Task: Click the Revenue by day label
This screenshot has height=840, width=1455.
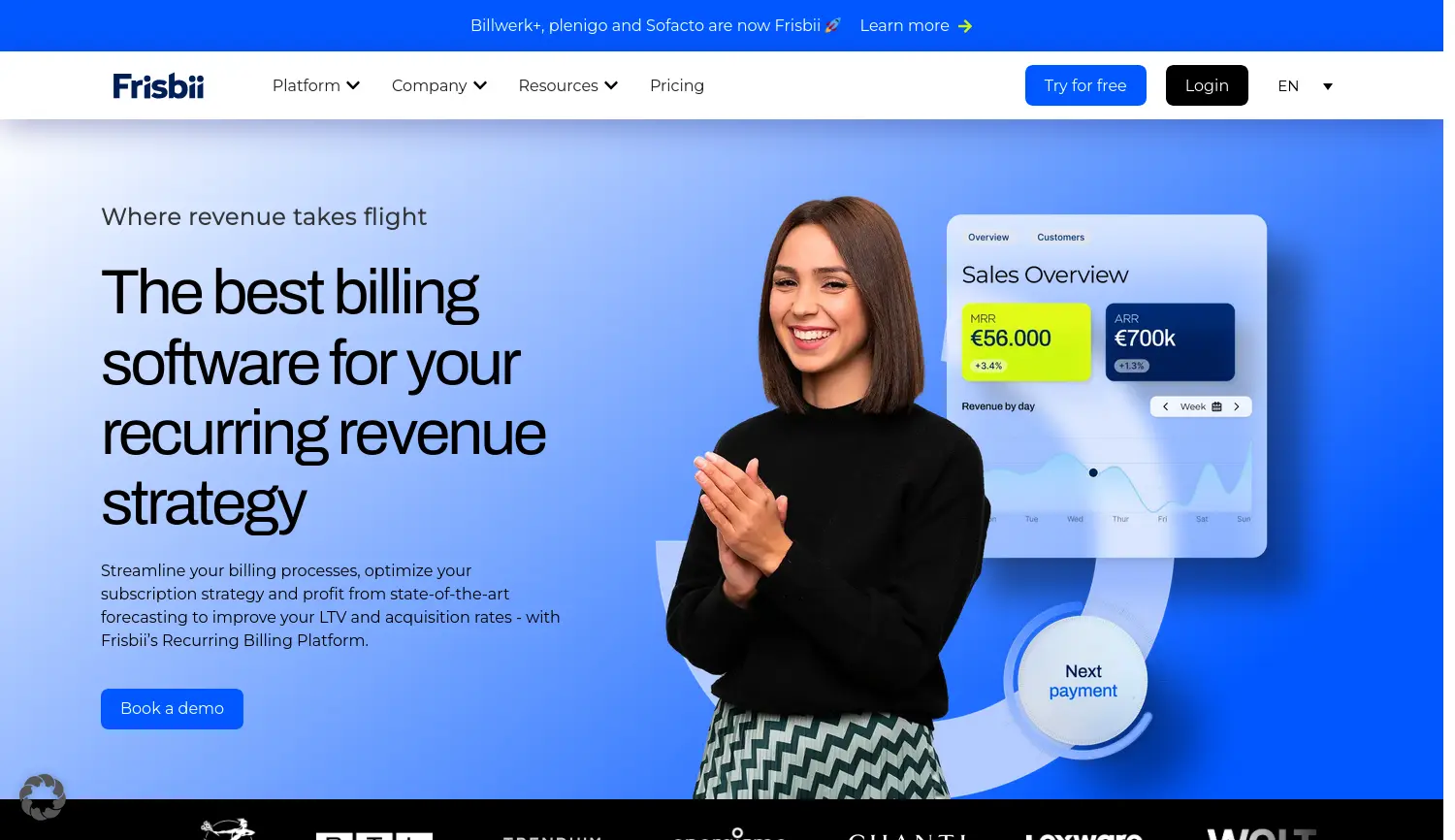Action: [x=998, y=406]
